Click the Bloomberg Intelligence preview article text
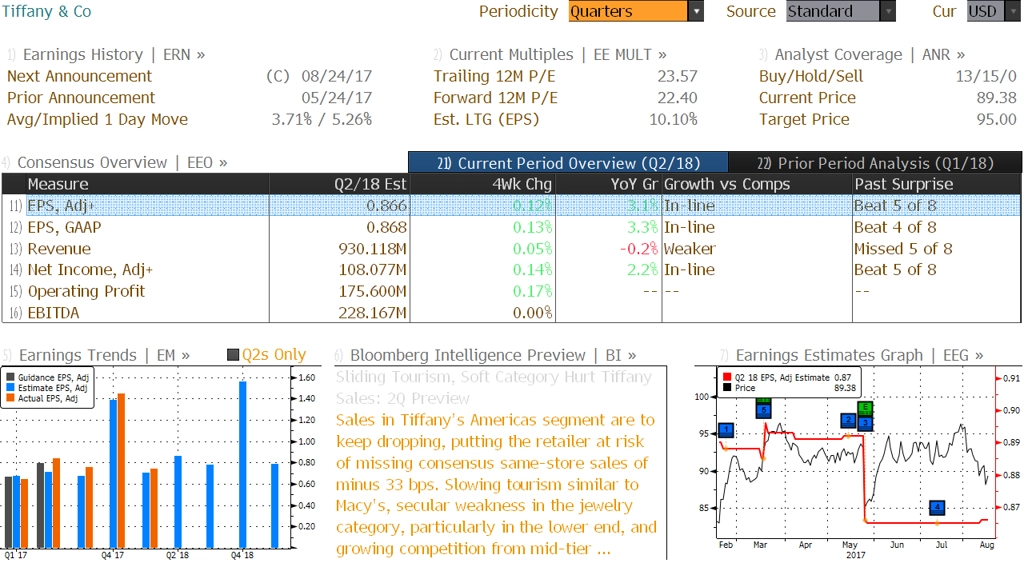The image size is (1024, 563). [496, 484]
